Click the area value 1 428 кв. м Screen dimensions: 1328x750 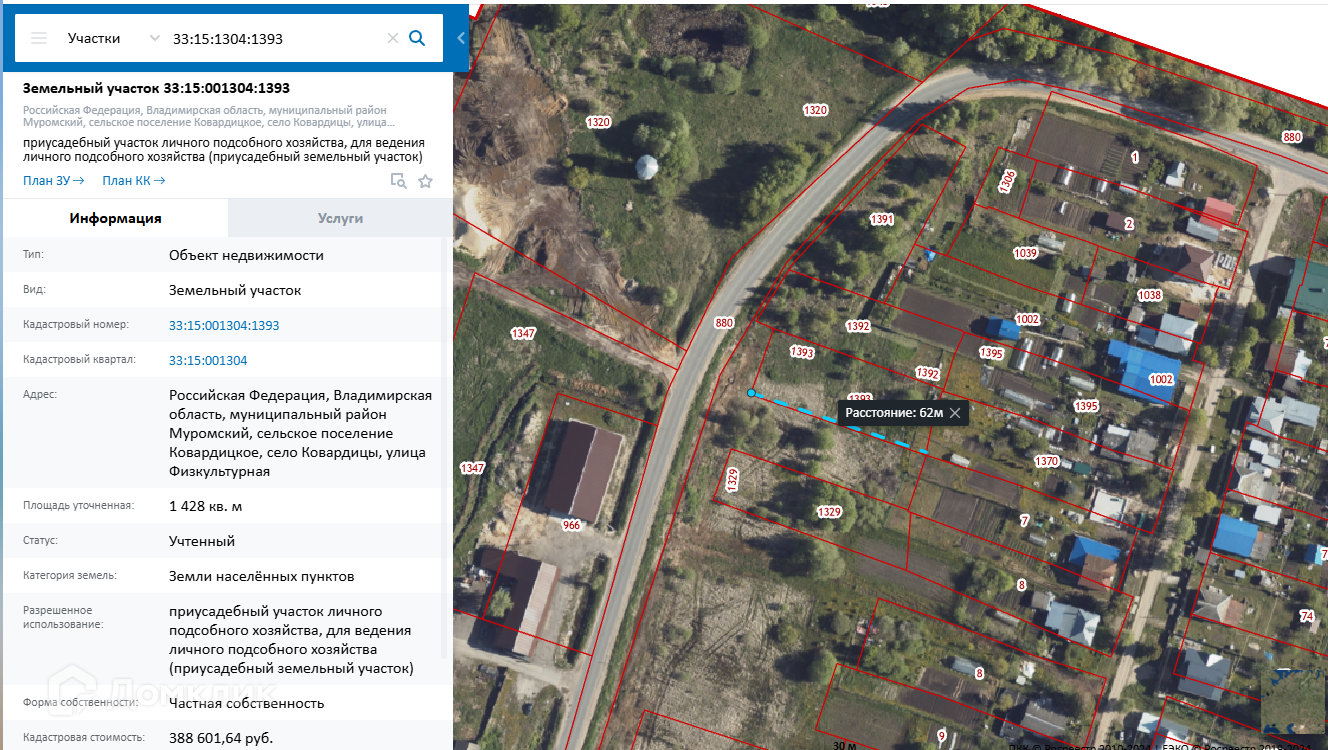click(x=205, y=506)
